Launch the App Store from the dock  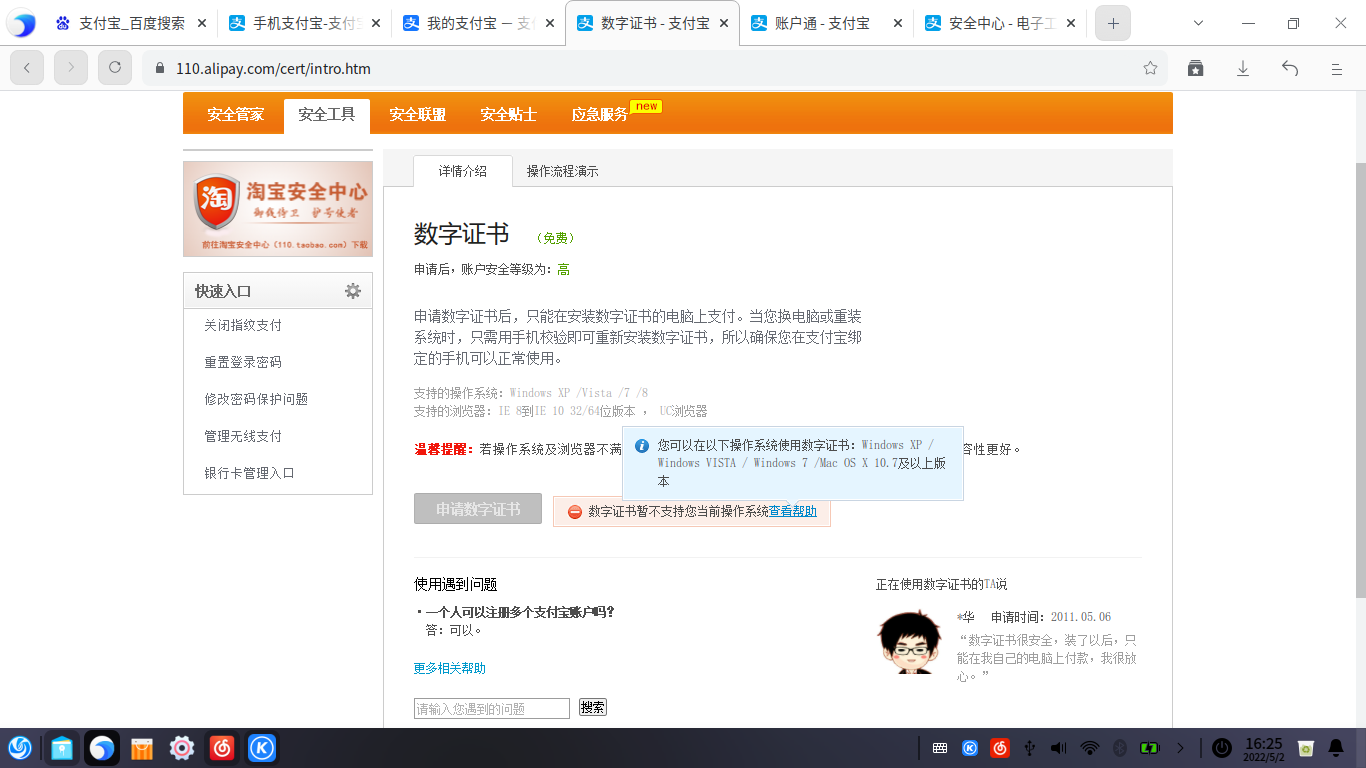(x=141, y=747)
